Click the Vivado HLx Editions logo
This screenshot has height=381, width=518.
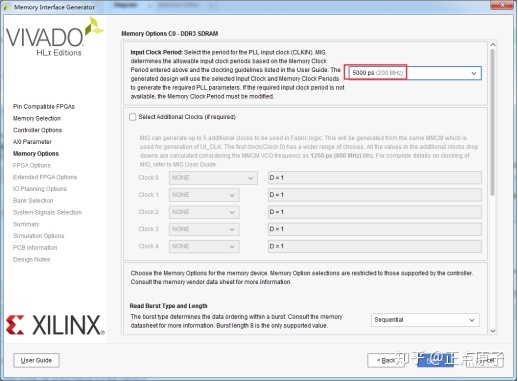[x=55, y=37]
